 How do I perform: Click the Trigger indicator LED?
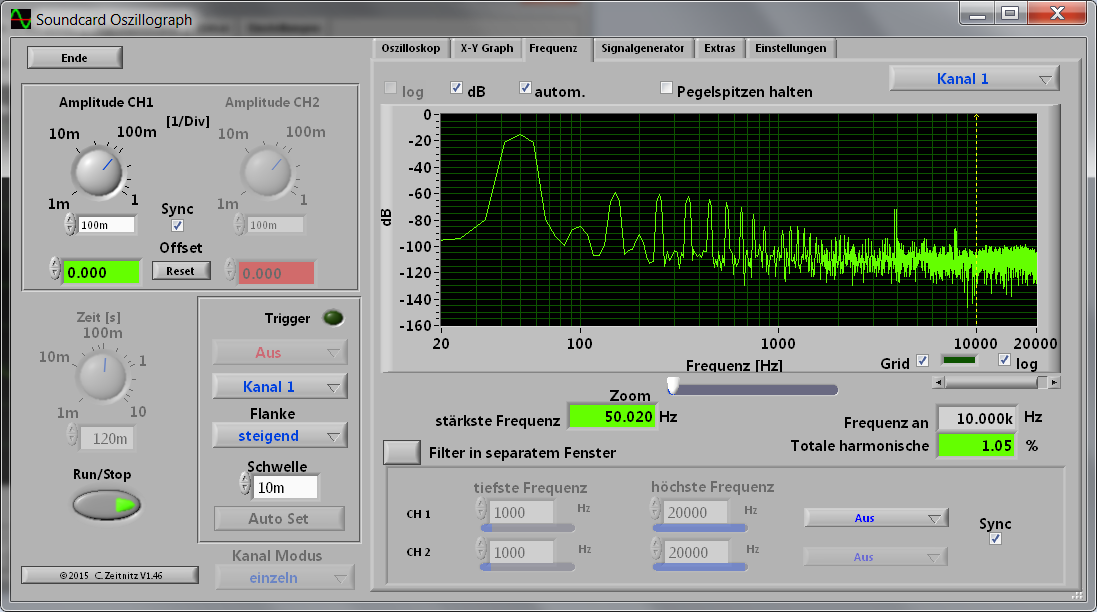point(333,318)
